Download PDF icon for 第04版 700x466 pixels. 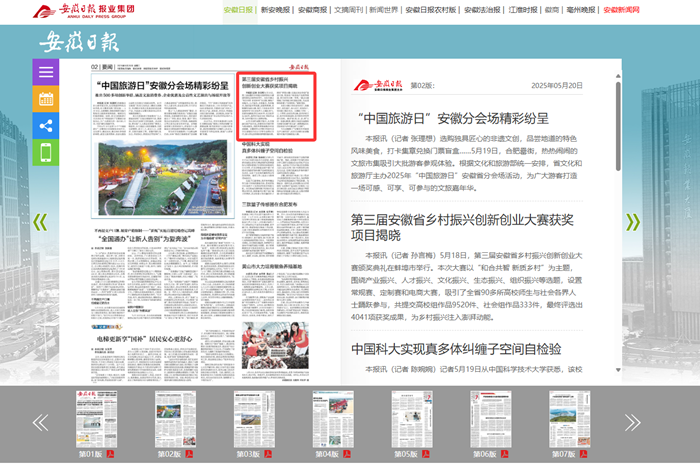click(348, 454)
